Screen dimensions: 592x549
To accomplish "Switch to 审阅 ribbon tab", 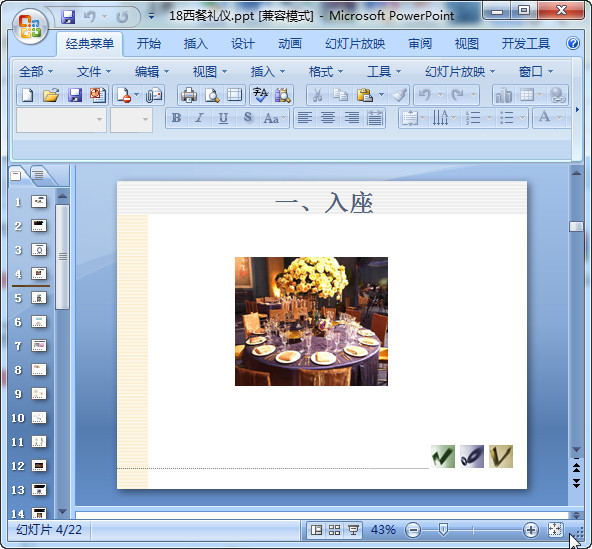I will [420, 43].
